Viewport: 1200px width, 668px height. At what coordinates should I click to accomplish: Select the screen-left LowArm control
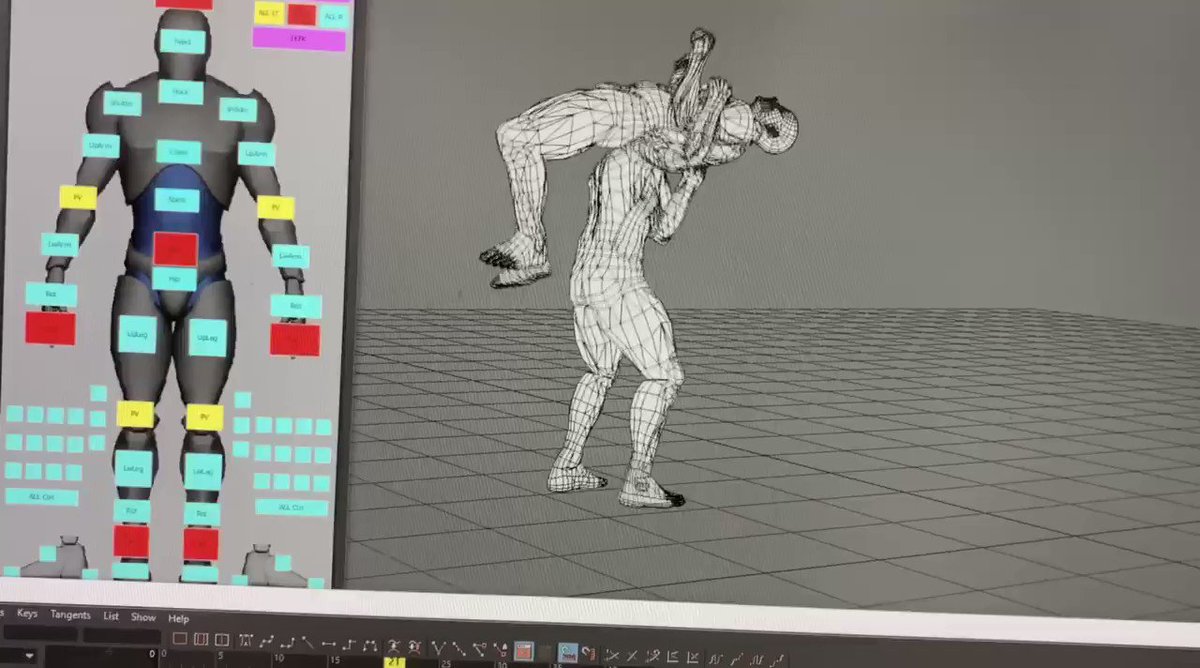[60, 244]
